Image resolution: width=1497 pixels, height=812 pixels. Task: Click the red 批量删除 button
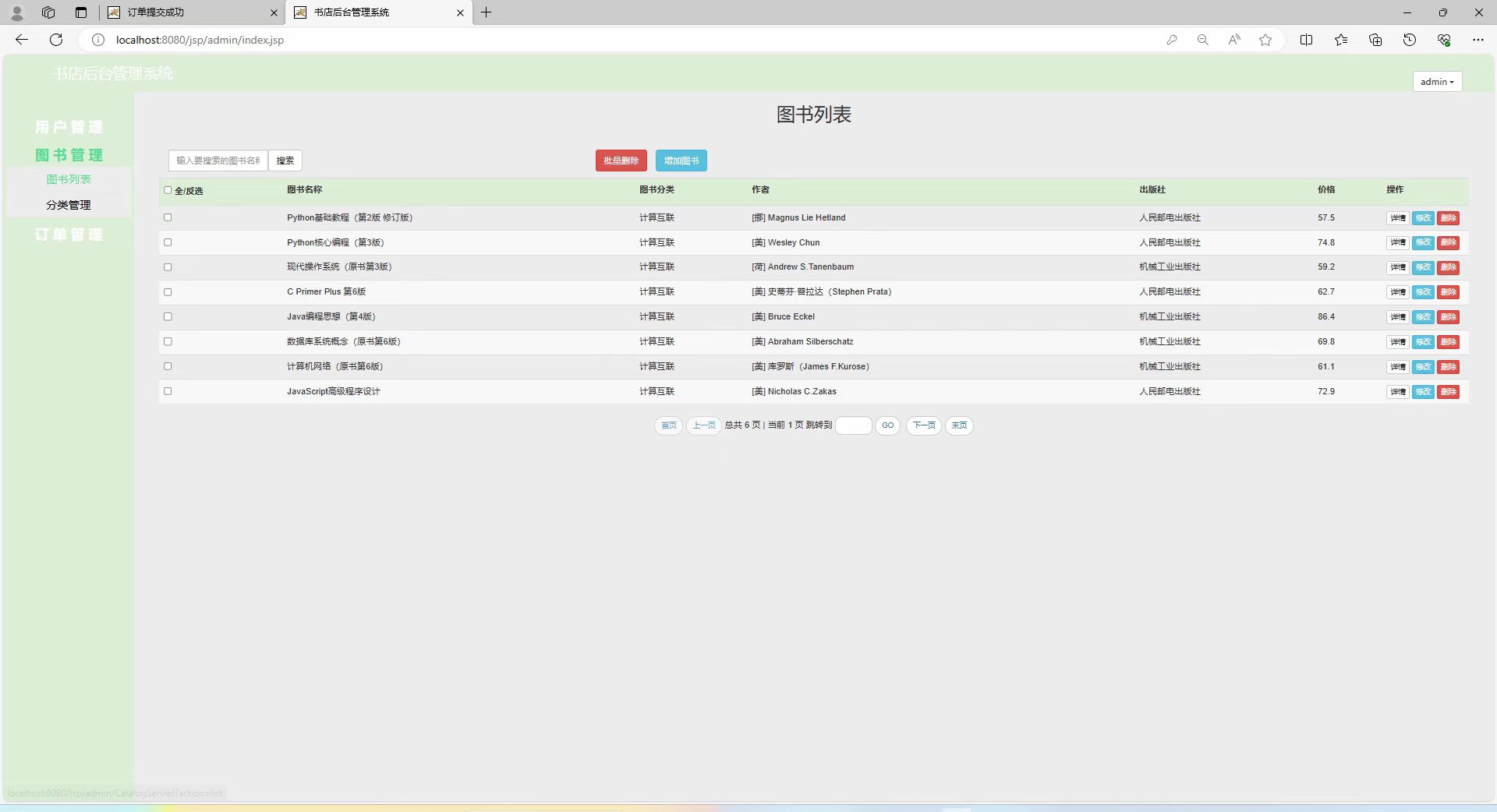pos(621,161)
